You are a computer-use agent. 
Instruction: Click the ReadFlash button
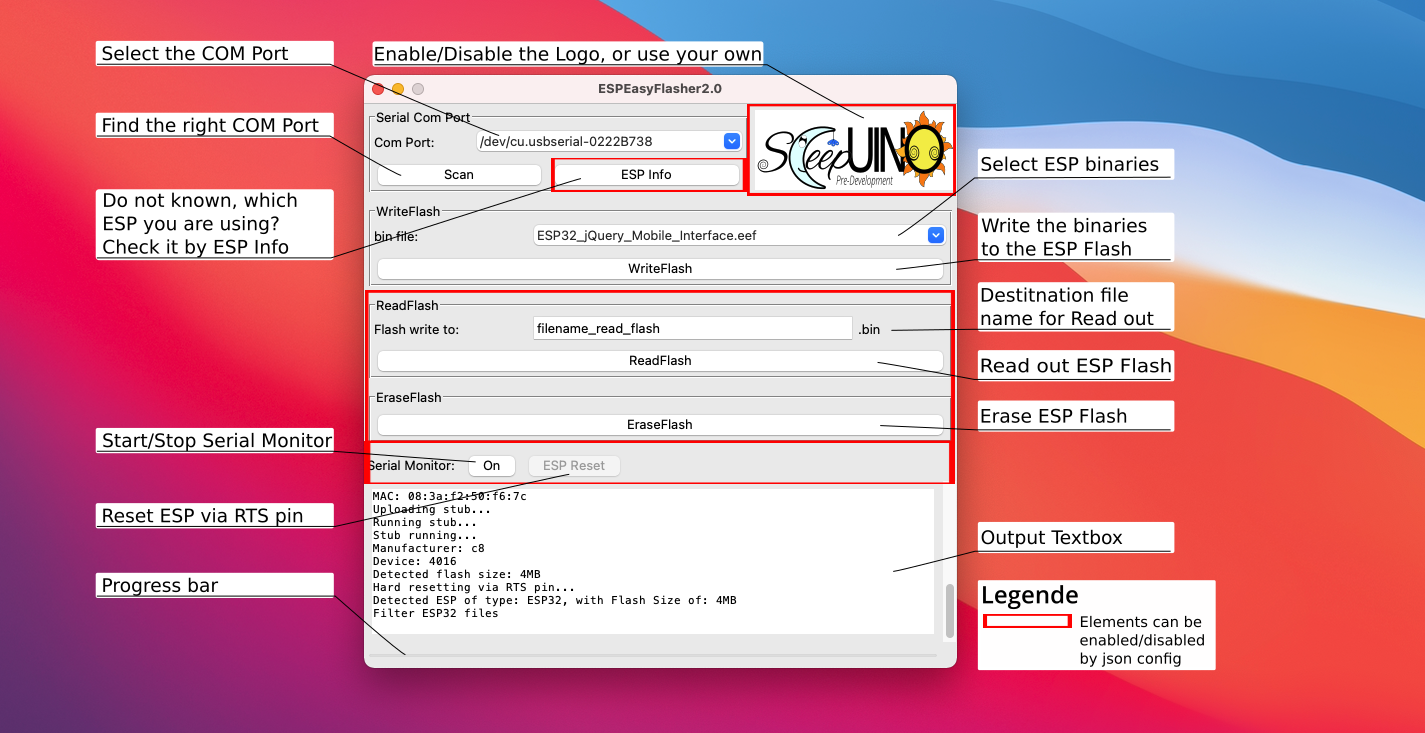point(659,361)
